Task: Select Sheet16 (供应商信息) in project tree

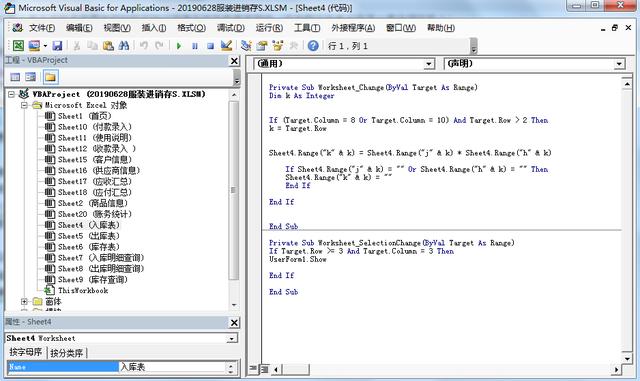Action: 93,171
